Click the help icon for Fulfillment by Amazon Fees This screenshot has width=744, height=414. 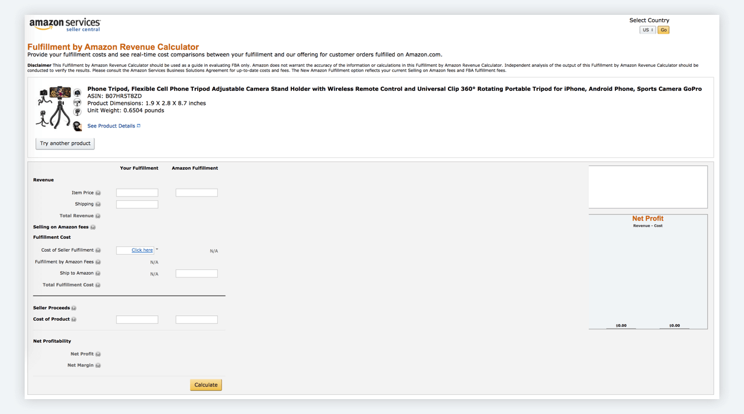point(98,262)
